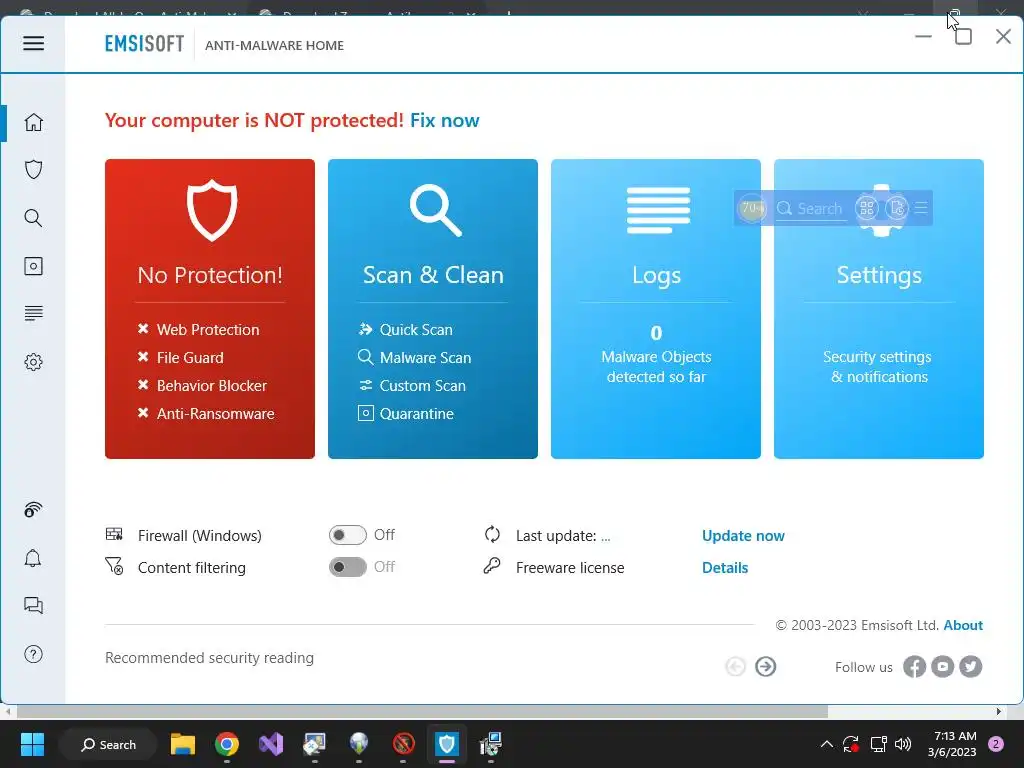Screen dimensions: 1024x768
Task: Click the Scan & Clean magnifier tile icon
Action: [436, 210]
